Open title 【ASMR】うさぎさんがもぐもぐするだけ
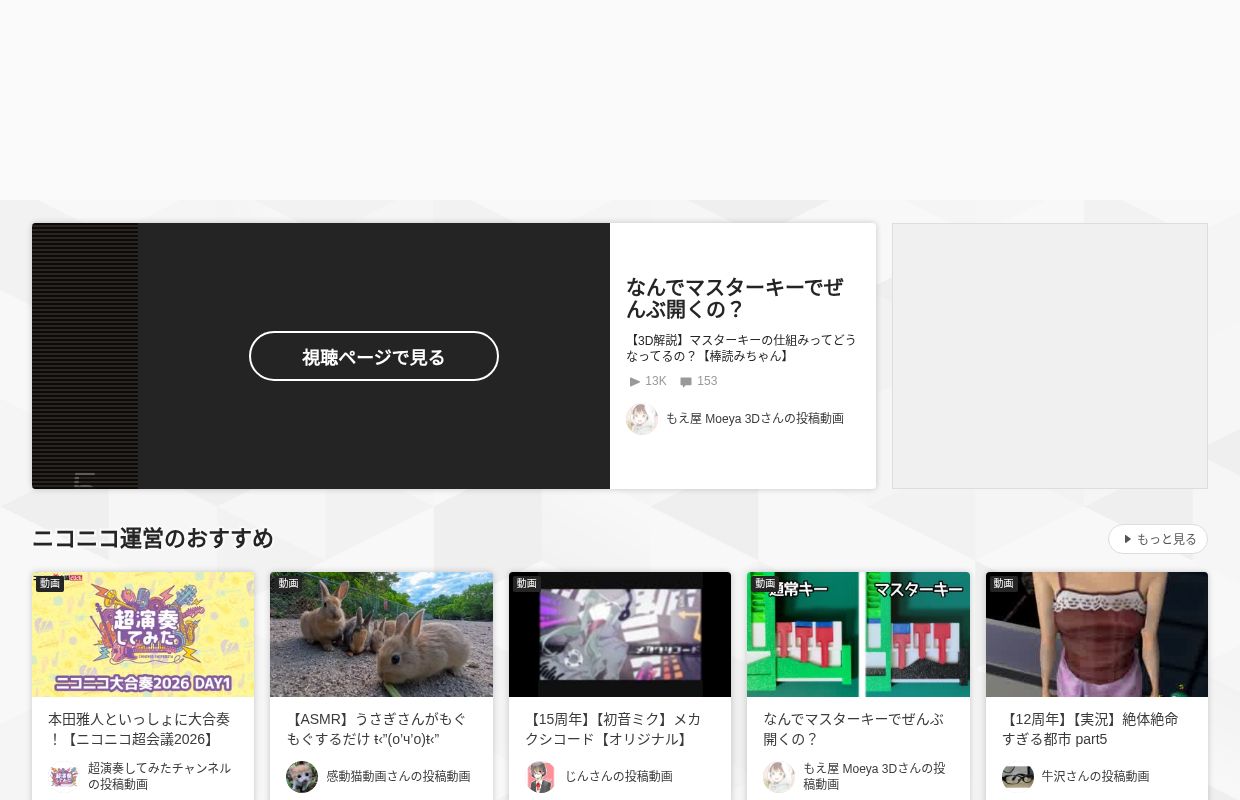1240x800 pixels. 376,729
